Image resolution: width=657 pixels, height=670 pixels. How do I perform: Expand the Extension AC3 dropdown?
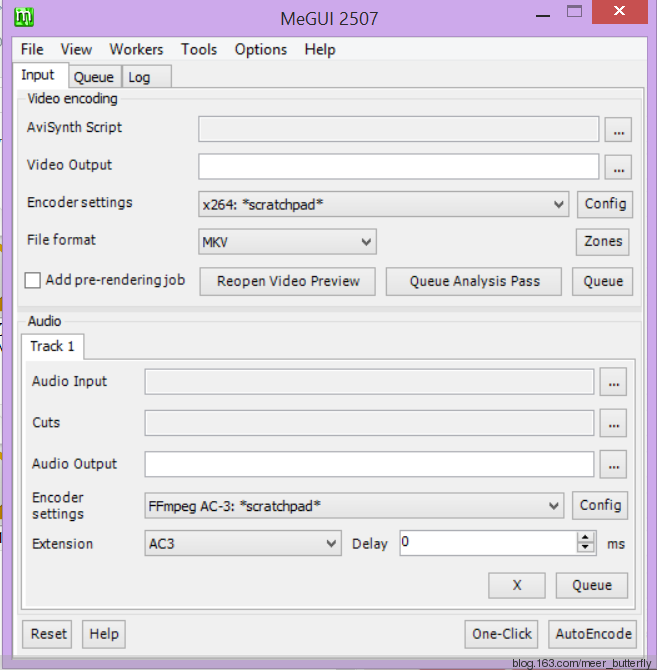(243, 544)
